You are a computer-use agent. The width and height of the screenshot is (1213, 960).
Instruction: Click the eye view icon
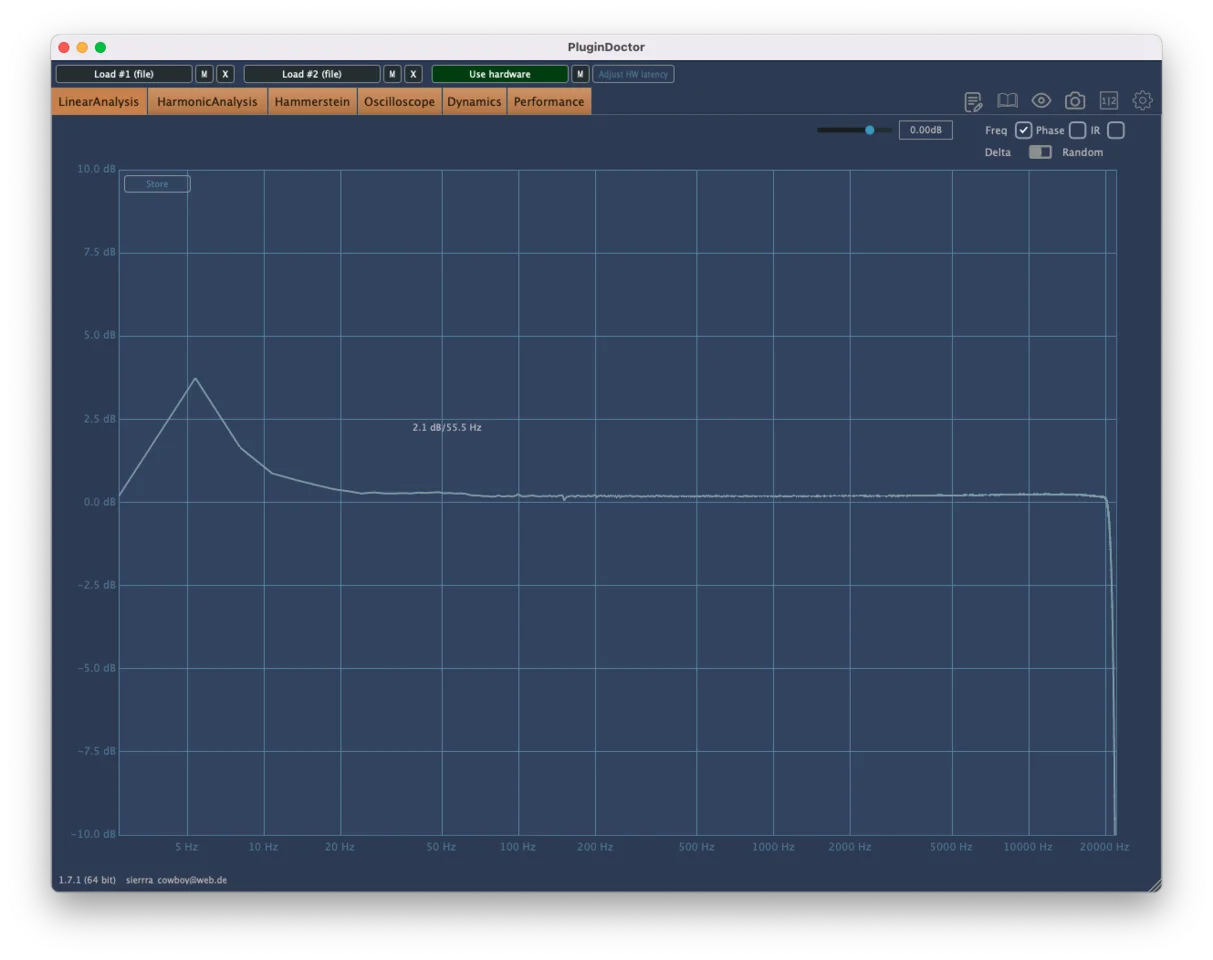(x=1041, y=101)
